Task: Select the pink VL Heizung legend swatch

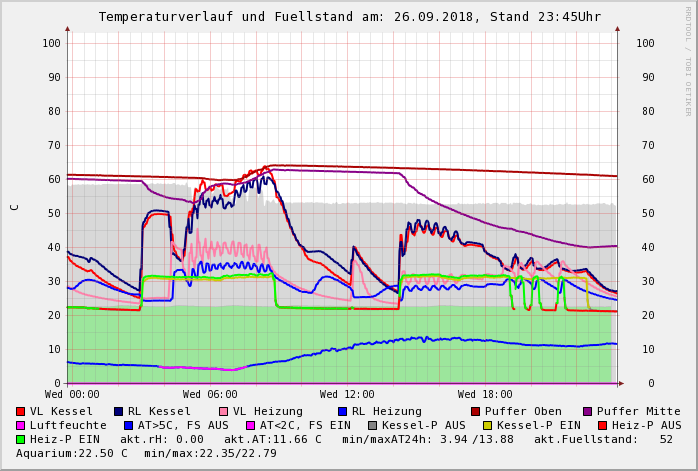Action: point(224,411)
